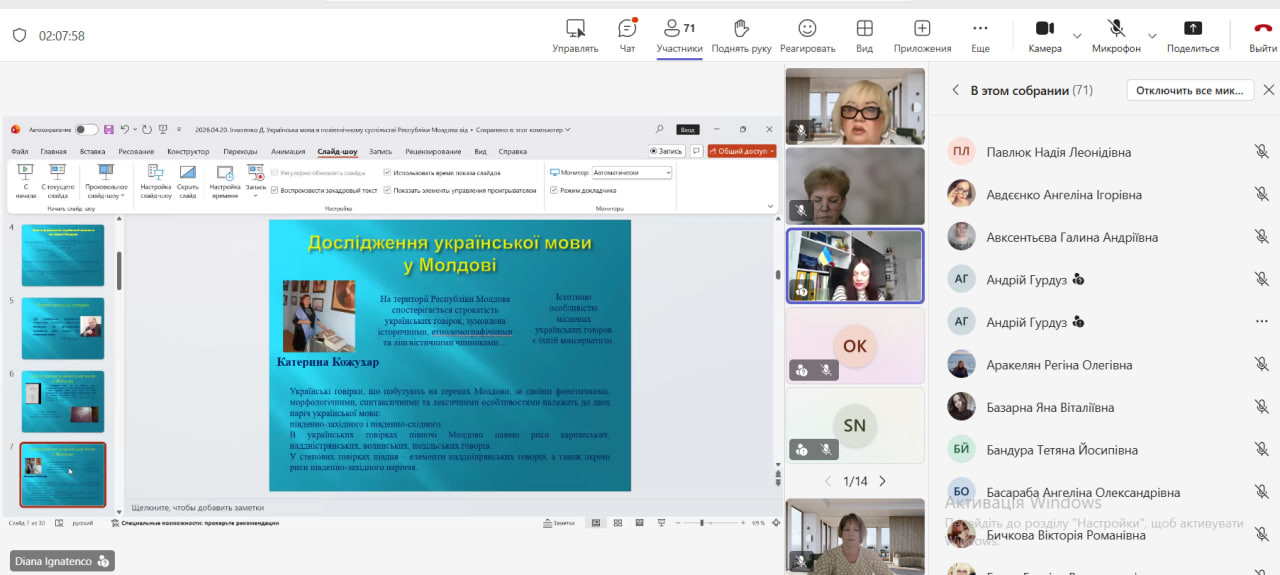Toggle Заметки notes in status bar
This screenshot has width=1280, height=575.
tap(559, 522)
